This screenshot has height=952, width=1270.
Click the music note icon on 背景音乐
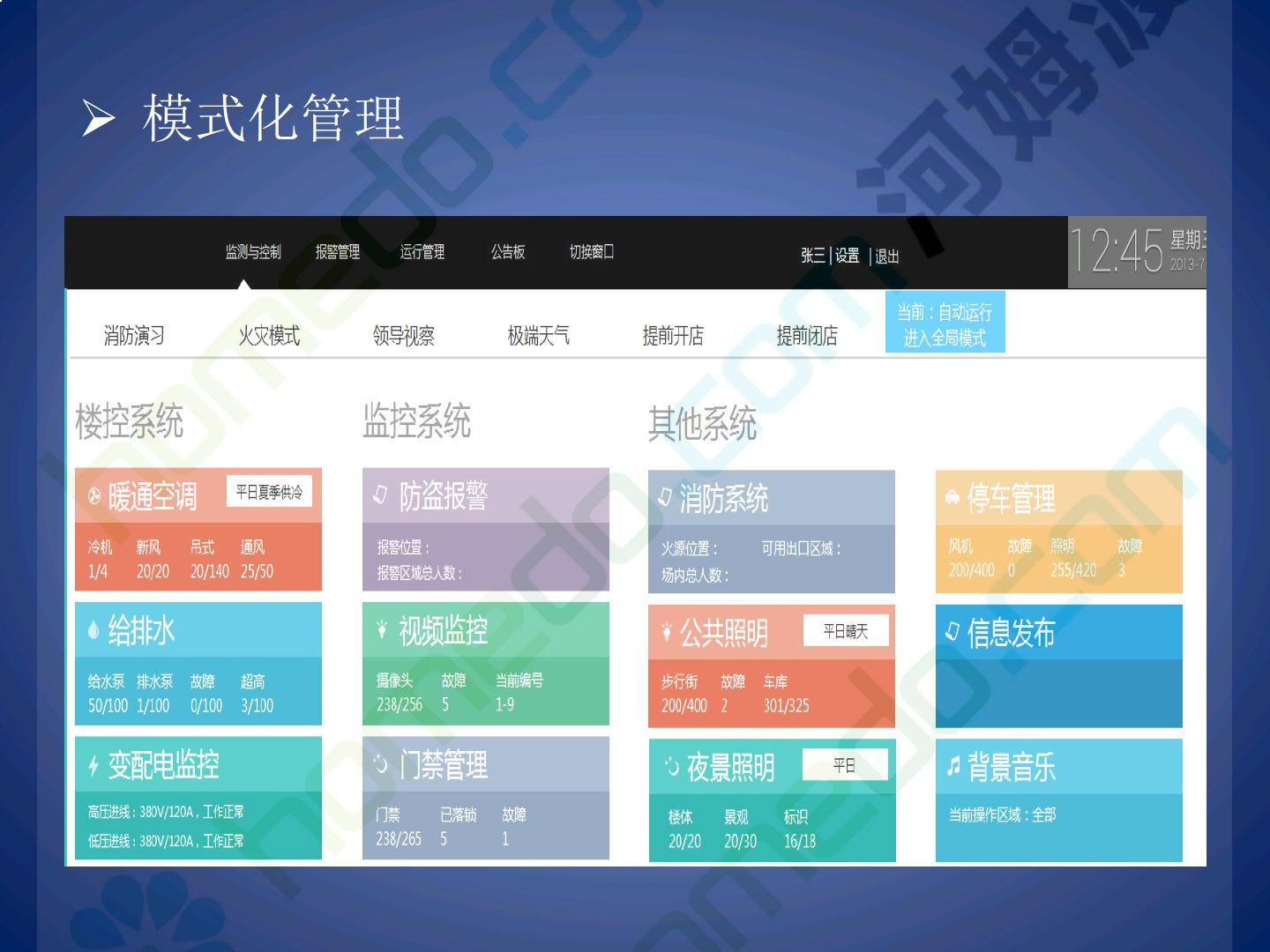click(952, 767)
